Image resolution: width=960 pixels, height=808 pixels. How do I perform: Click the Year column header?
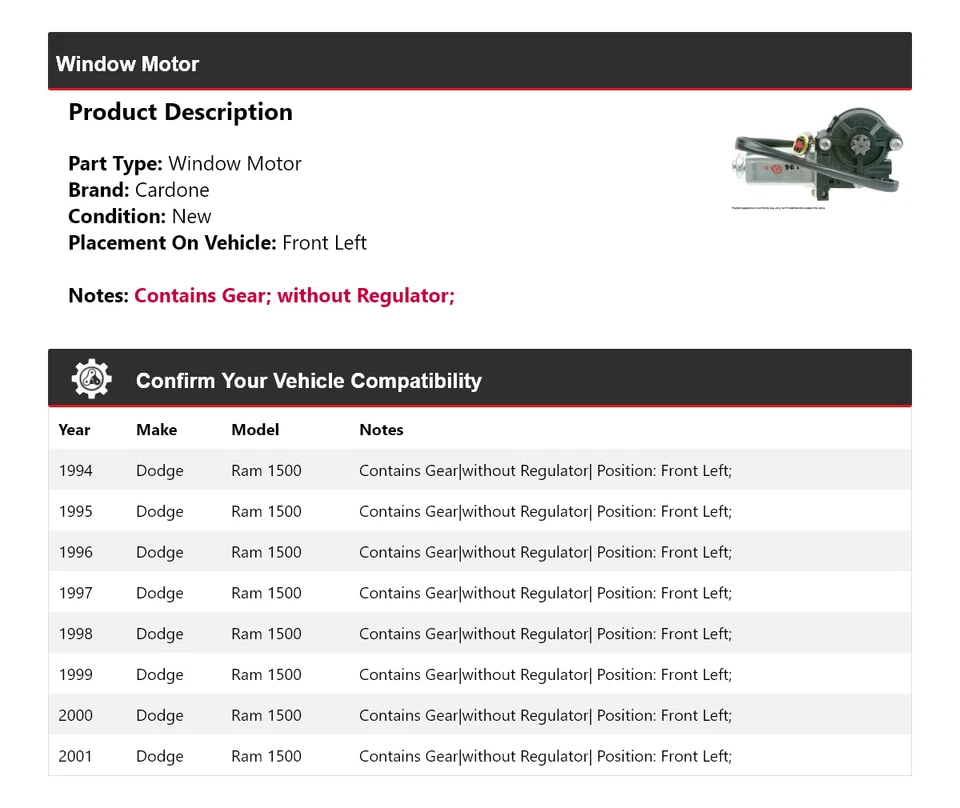point(74,430)
